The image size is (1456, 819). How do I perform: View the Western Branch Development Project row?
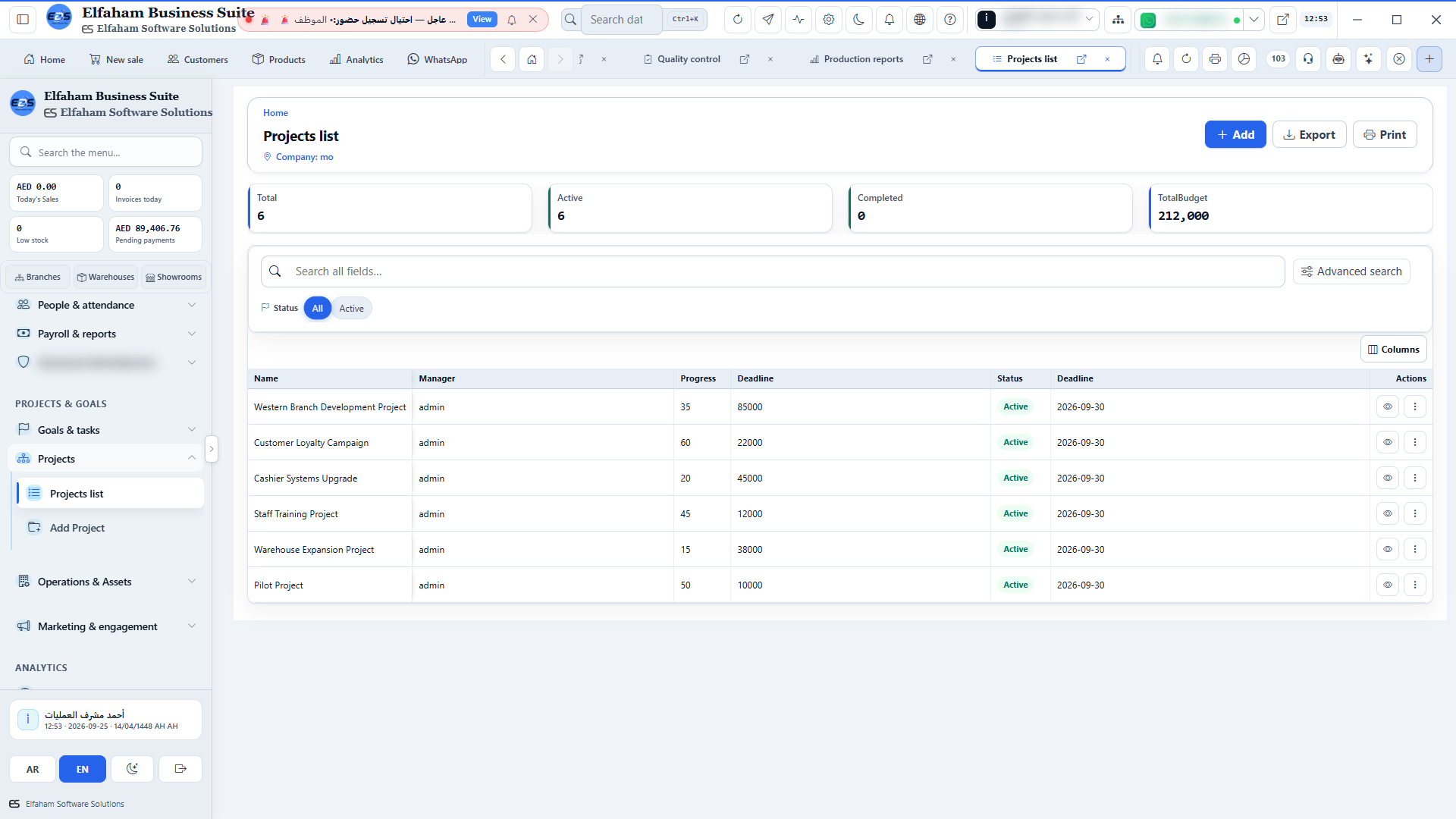coord(1388,406)
